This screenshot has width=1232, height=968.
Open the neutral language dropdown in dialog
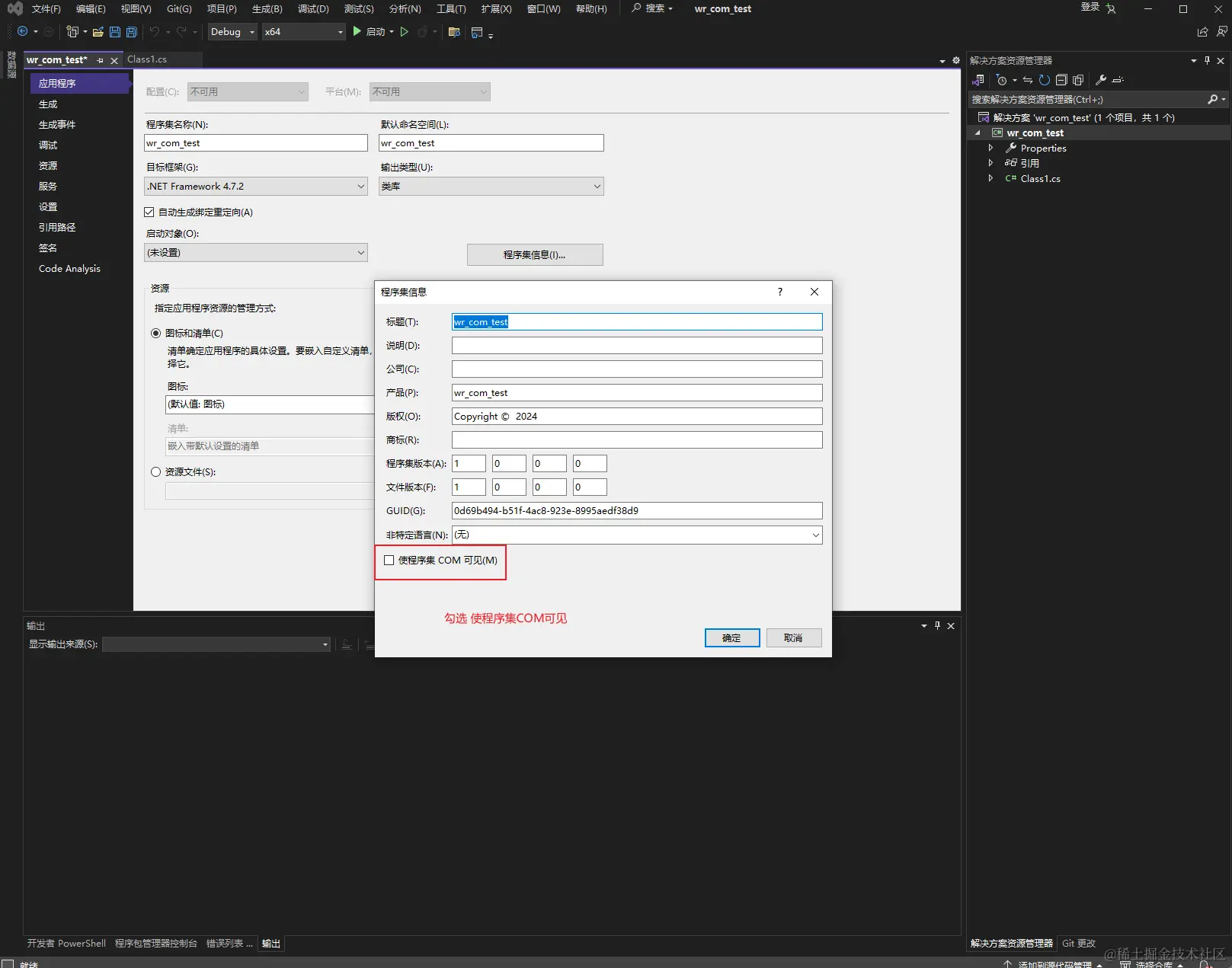pos(637,535)
